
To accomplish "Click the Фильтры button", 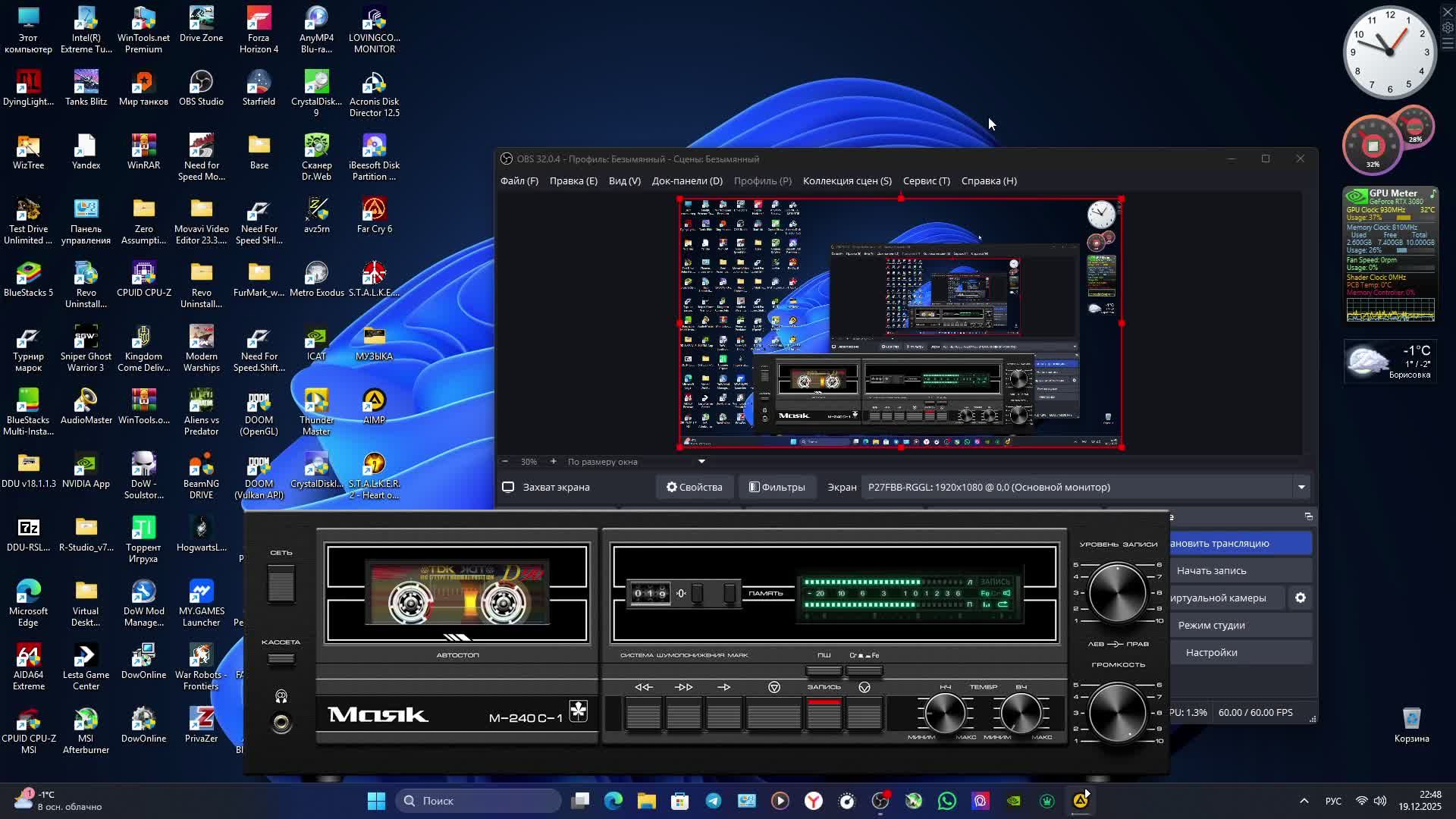I will [777, 488].
